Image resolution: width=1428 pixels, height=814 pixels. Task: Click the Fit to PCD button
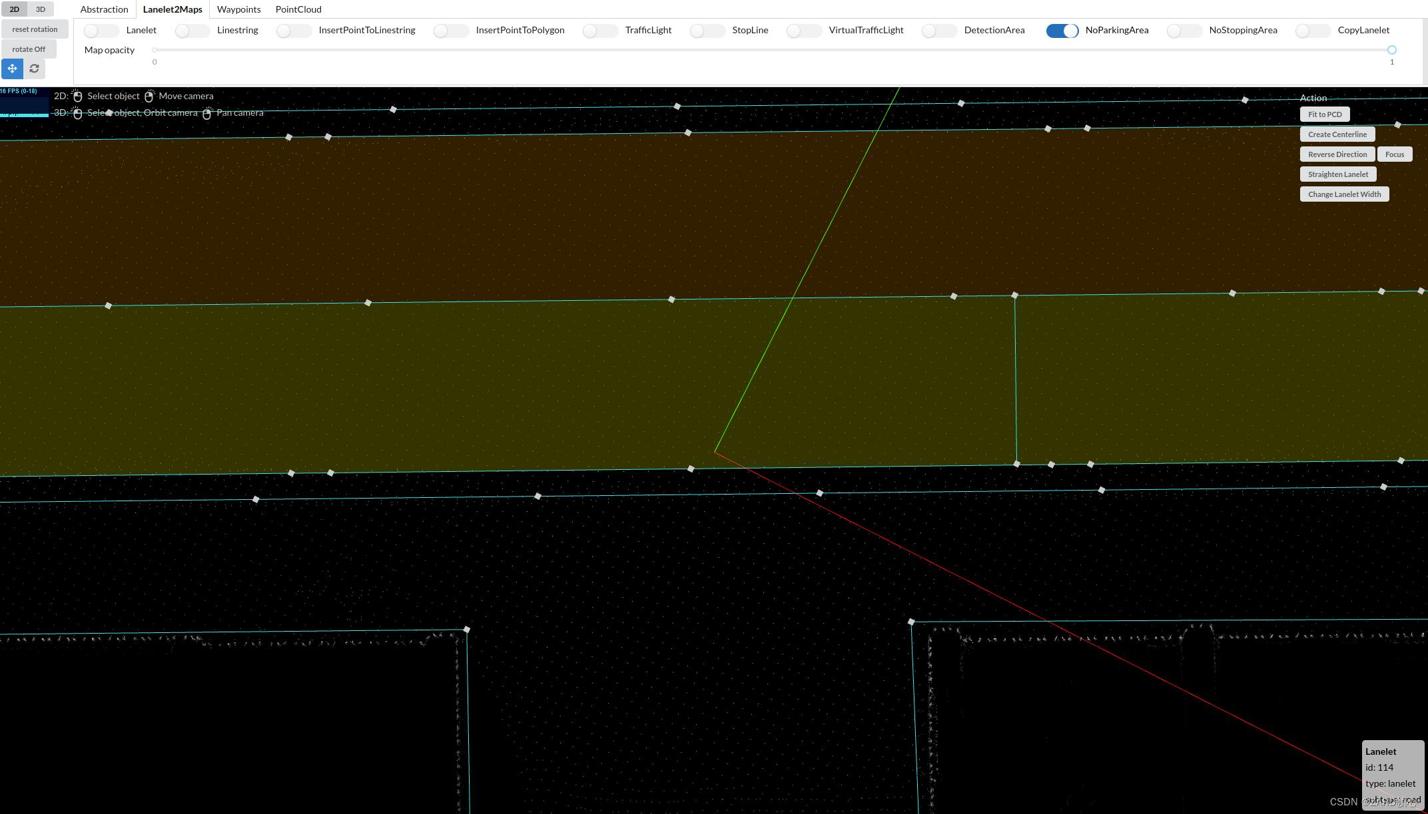[x=1324, y=114]
